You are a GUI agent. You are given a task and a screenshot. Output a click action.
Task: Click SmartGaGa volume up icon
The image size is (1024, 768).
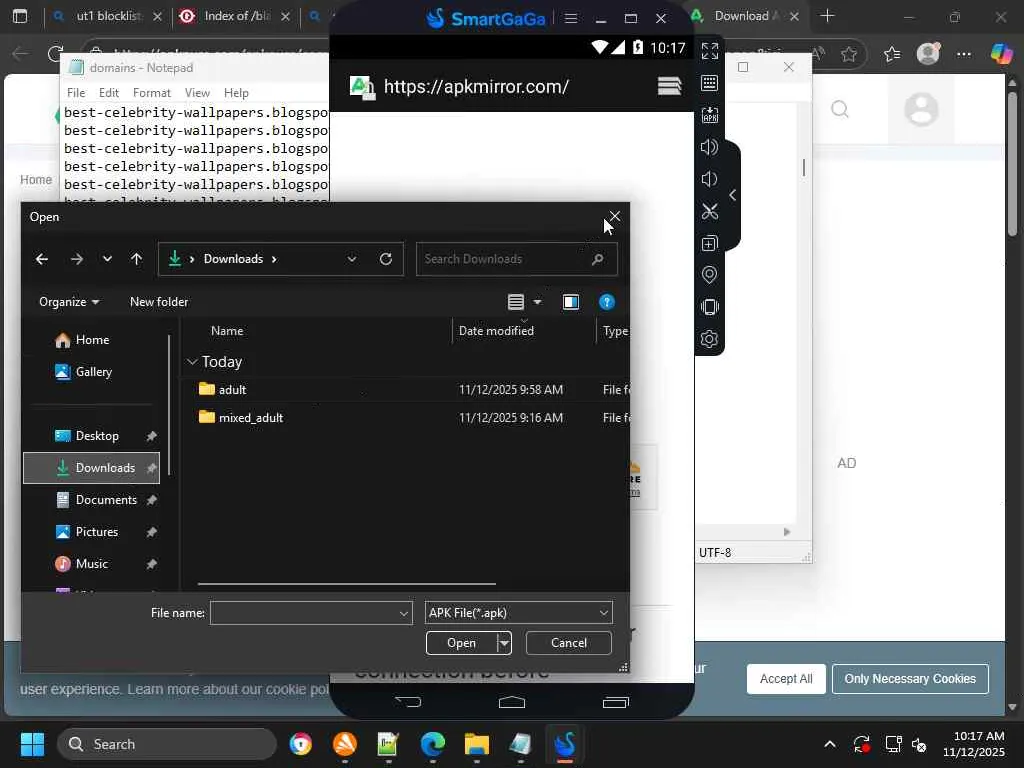709,147
